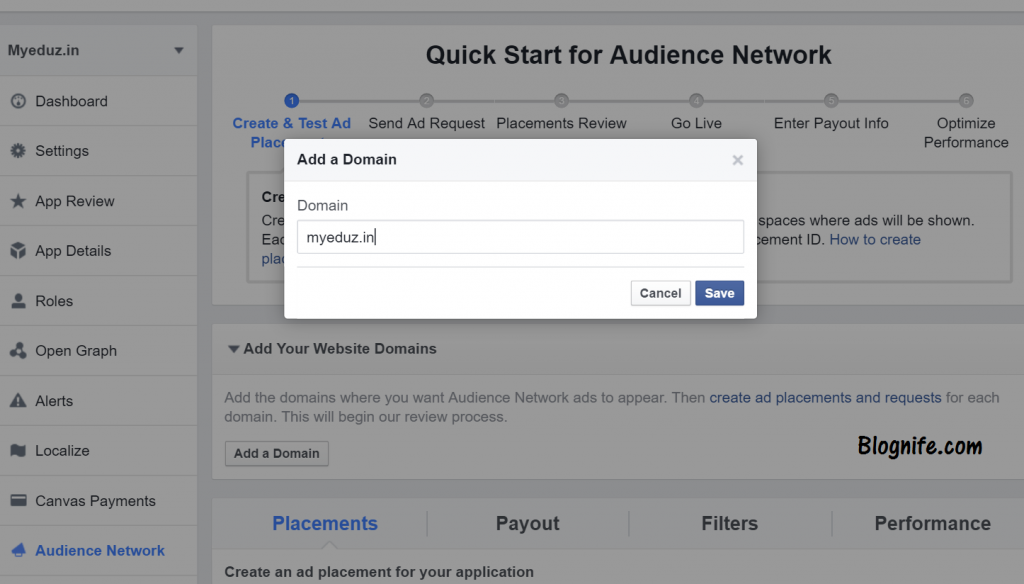The width and height of the screenshot is (1024, 584).
Task: Open the How to create link
Action: 874,240
